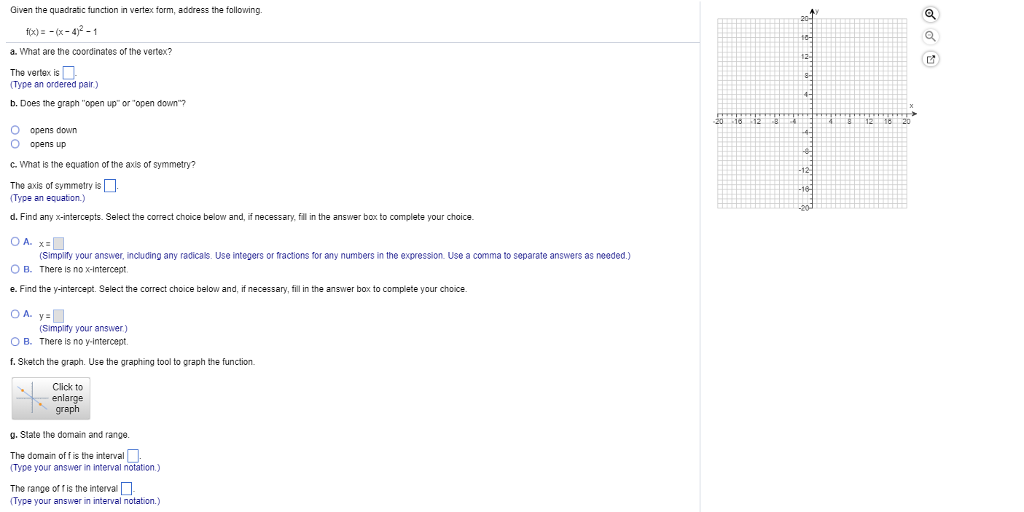This screenshot has width=1024, height=512.
Task: Click the axis of symmetry answer box
Action: pos(110,185)
